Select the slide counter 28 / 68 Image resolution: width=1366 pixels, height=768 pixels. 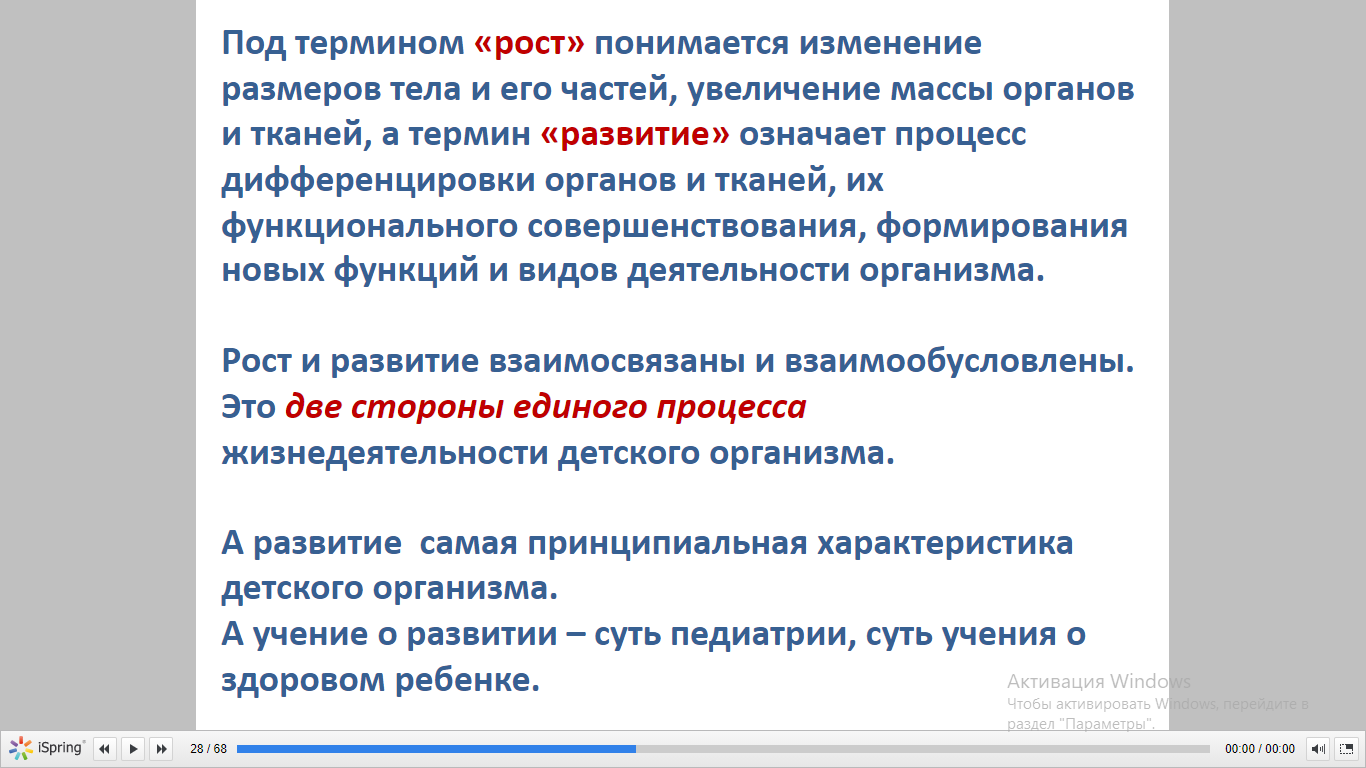(208, 749)
